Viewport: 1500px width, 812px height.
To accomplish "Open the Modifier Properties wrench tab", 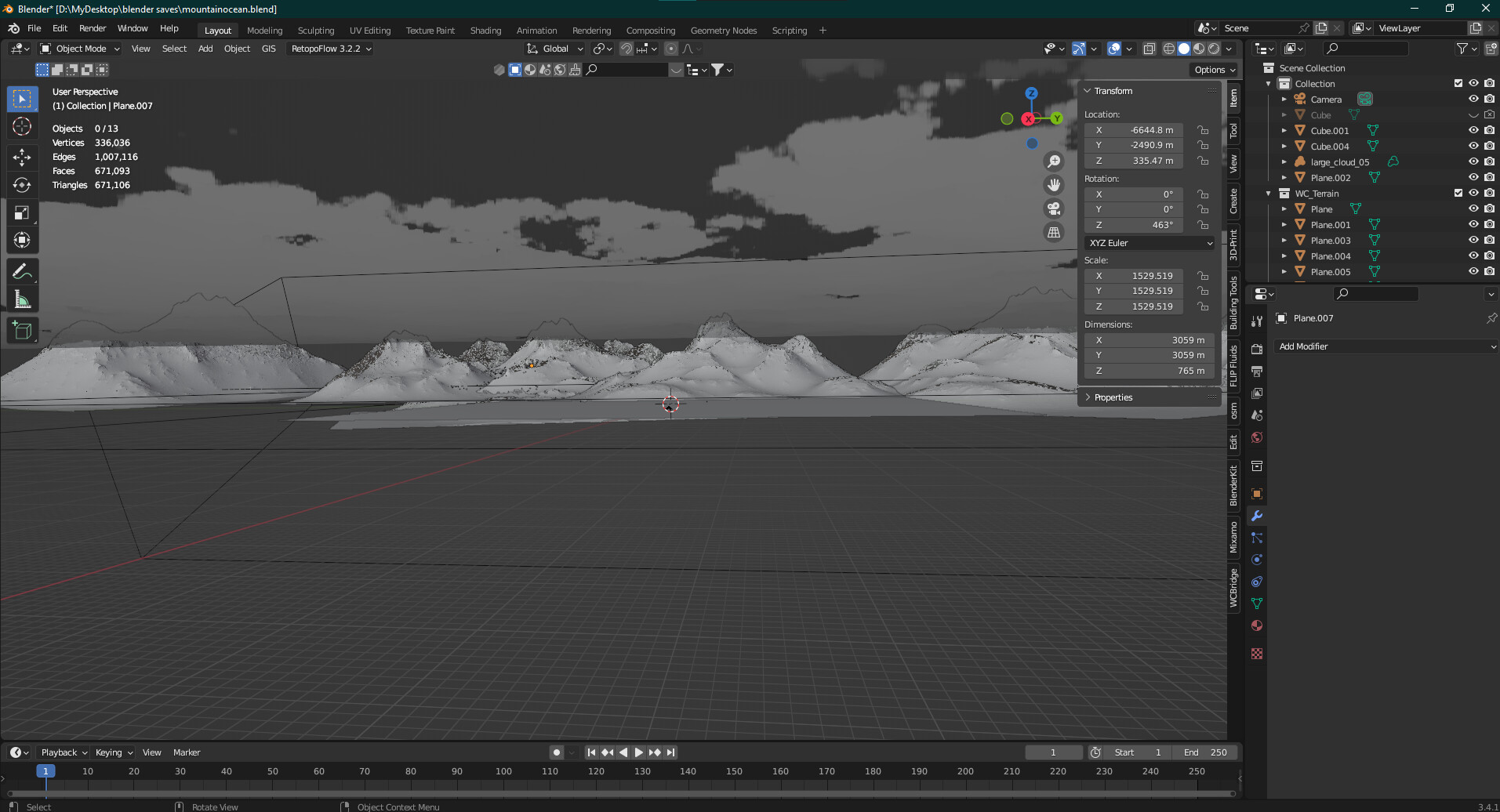I will 1256,516.
